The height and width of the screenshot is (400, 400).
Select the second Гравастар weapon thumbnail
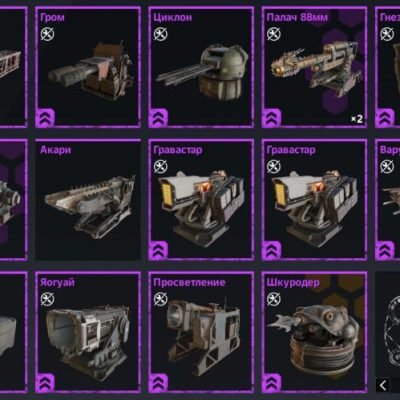[x=314, y=199]
